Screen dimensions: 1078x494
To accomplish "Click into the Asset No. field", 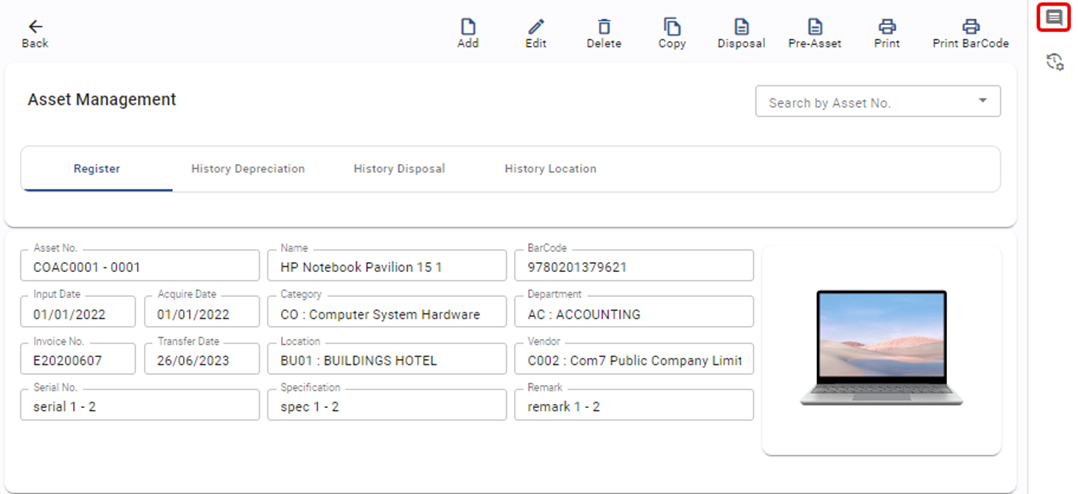I will tap(139, 267).
